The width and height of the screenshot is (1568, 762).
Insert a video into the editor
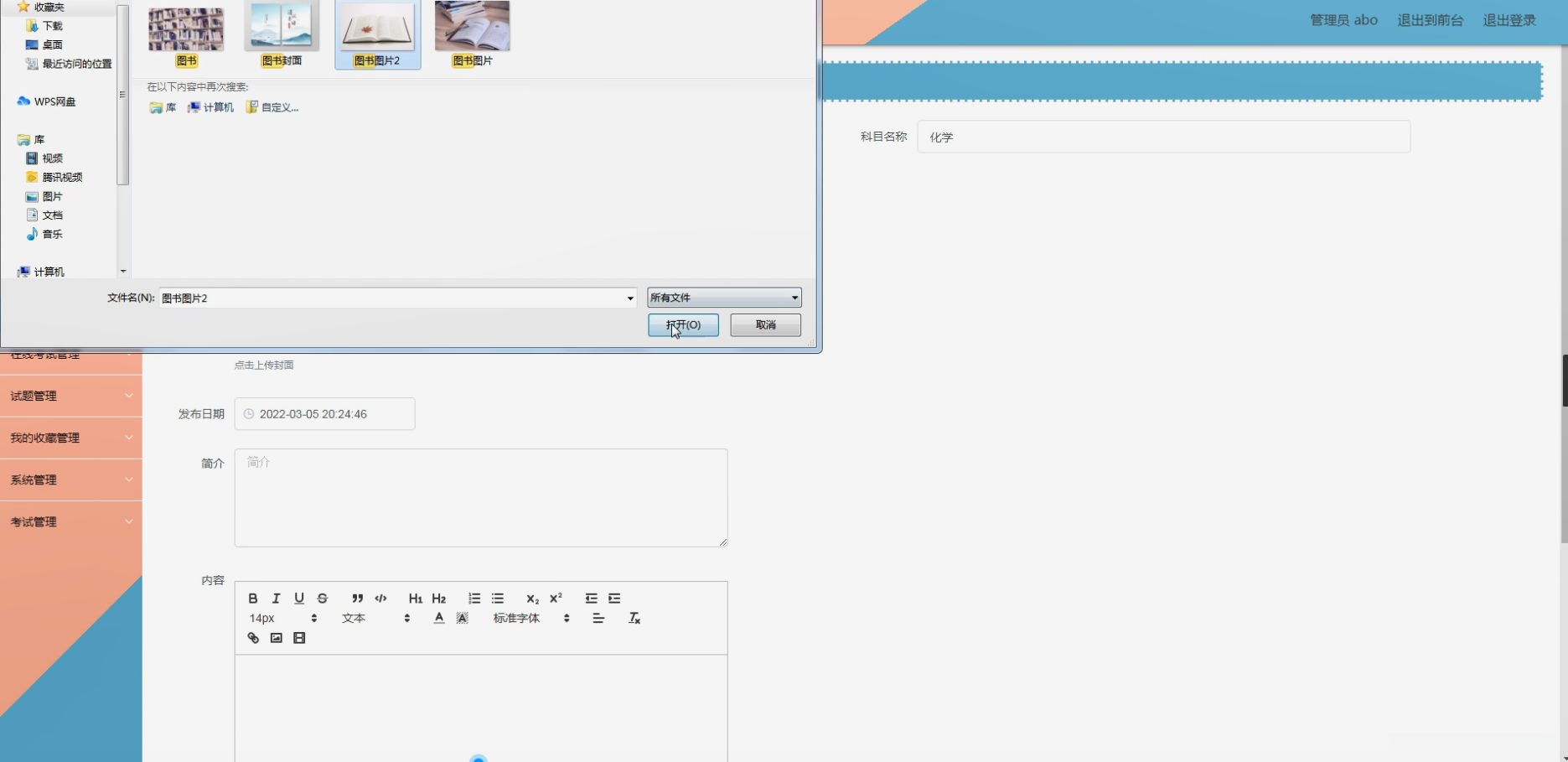pyautogui.click(x=299, y=639)
